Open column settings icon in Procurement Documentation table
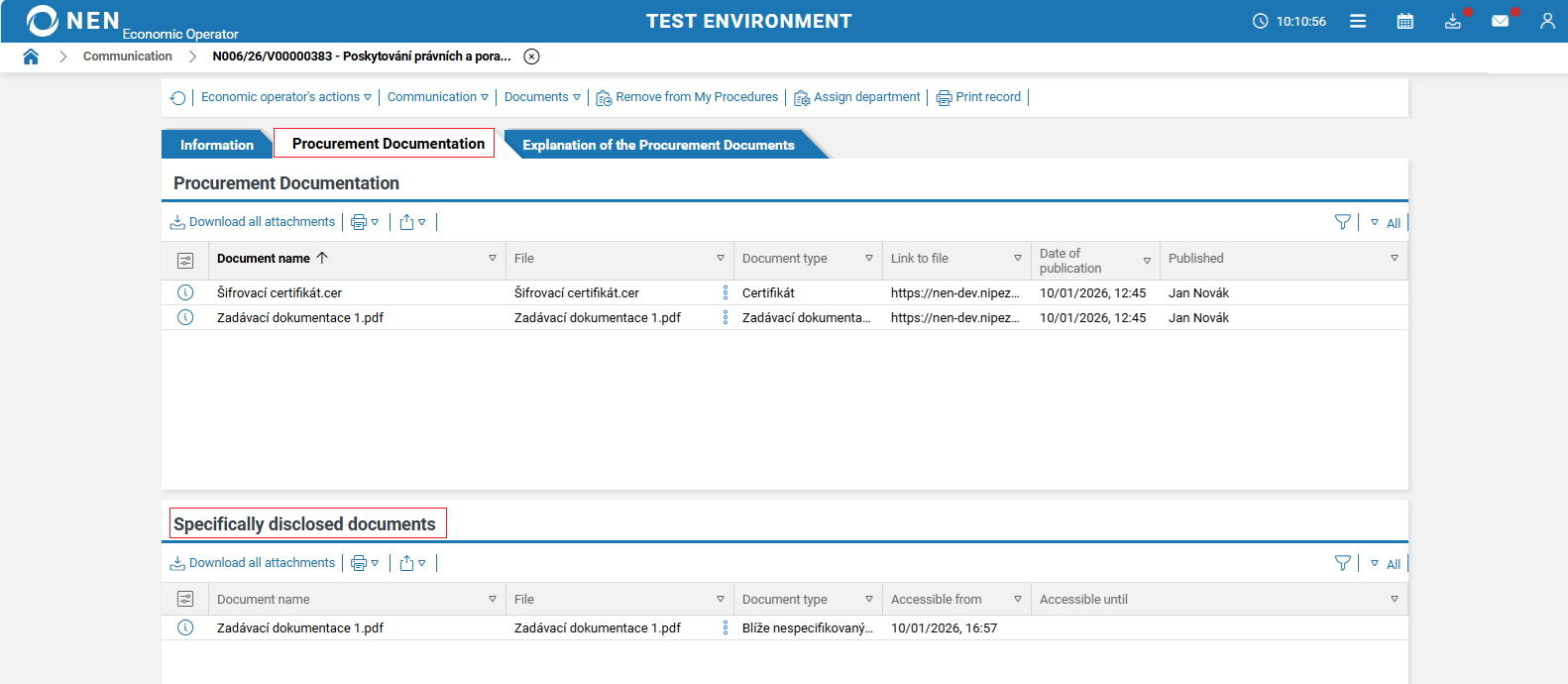The height and width of the screenshot is (684, 1568). click(185, 260)
